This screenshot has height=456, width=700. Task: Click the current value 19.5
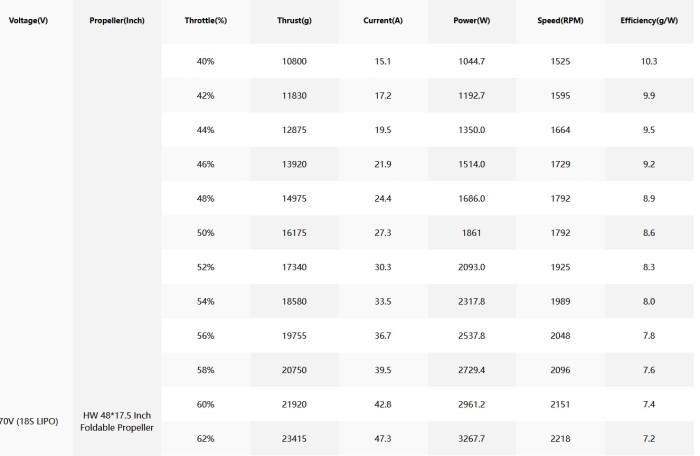coord(383,130)
